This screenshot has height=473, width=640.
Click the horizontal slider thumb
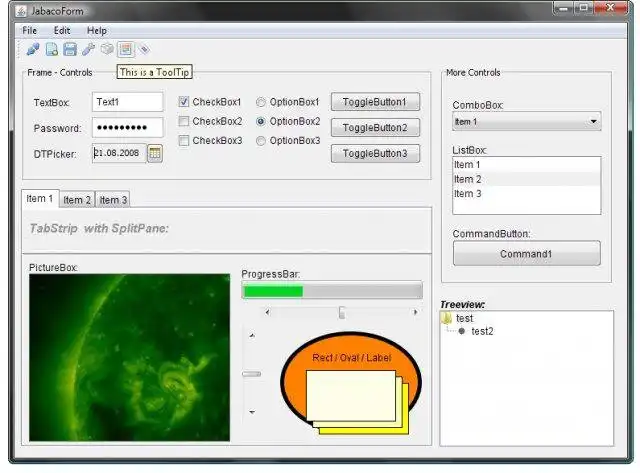342,312
